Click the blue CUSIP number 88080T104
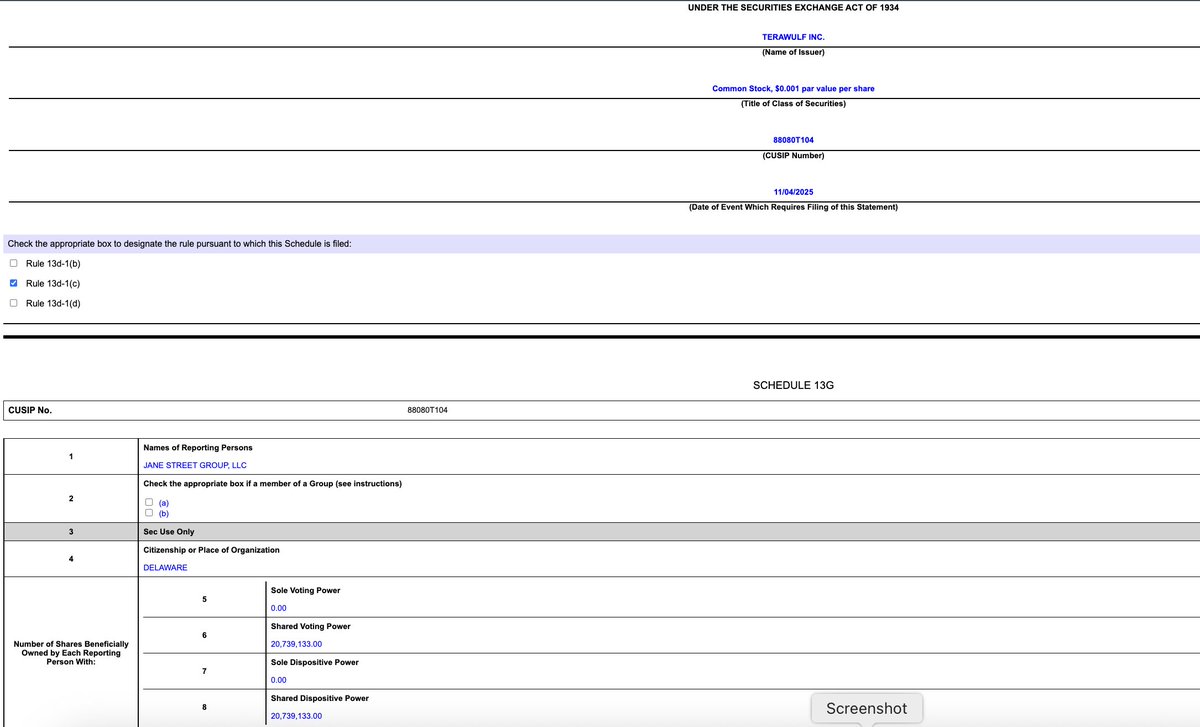Screen dimensions: 1200x727 (x=793, y=140)
